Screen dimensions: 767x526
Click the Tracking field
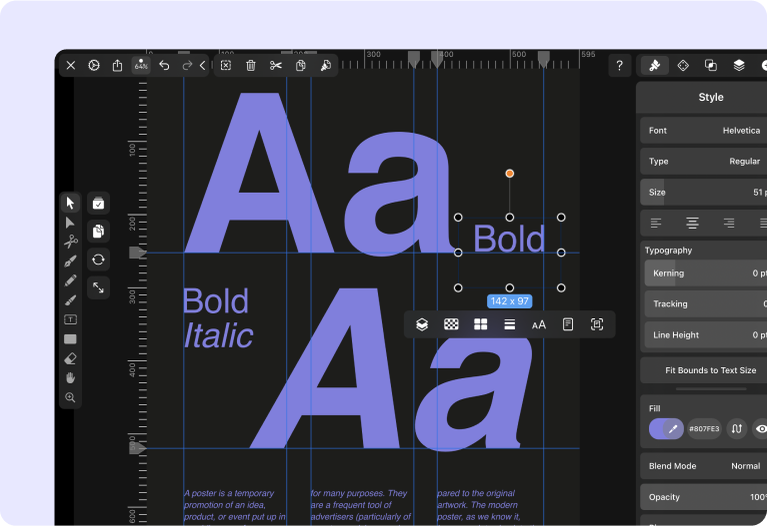click(706, 304)
